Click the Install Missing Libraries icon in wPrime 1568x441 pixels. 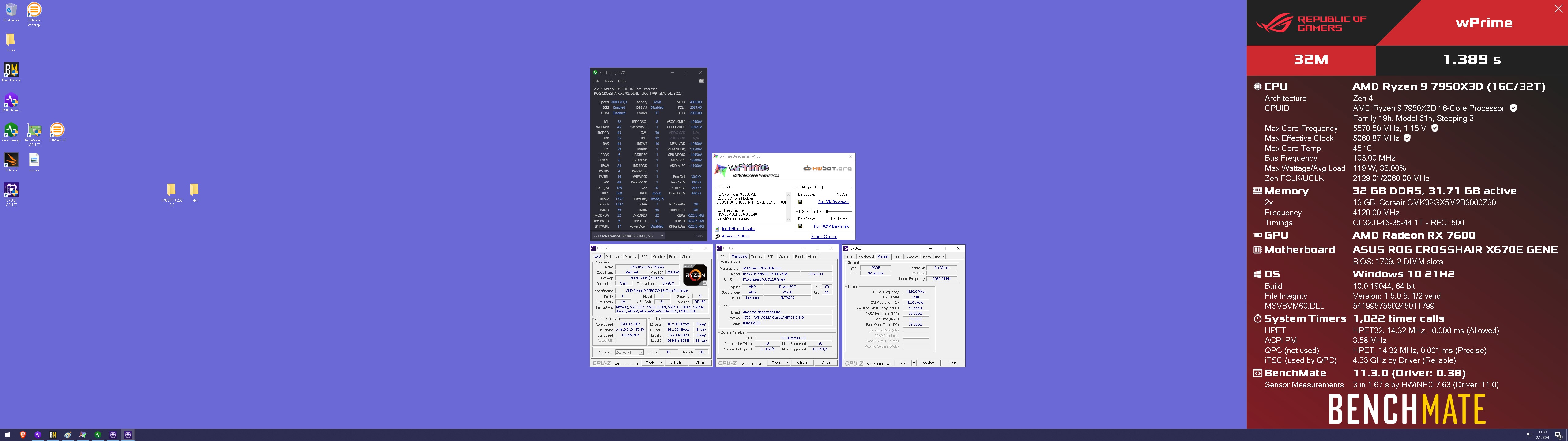[718, 229]
